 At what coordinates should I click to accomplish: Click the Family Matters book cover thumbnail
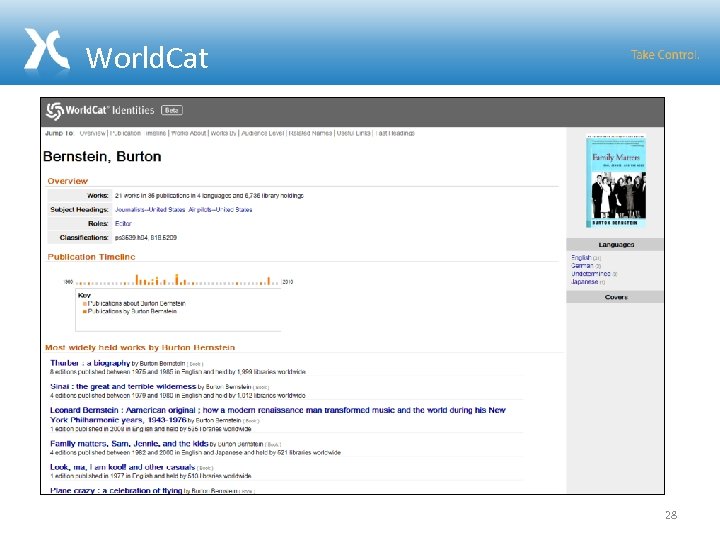pyautogui.click(x=616, y=181)
